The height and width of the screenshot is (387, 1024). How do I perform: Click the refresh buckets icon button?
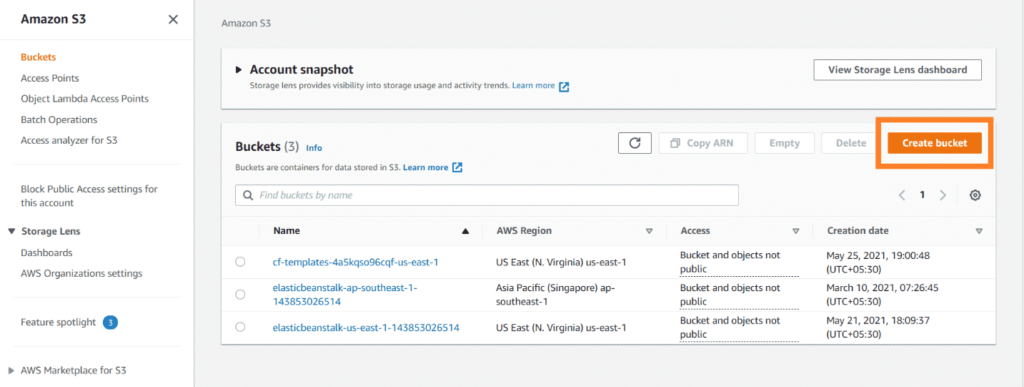pos(634,143)
